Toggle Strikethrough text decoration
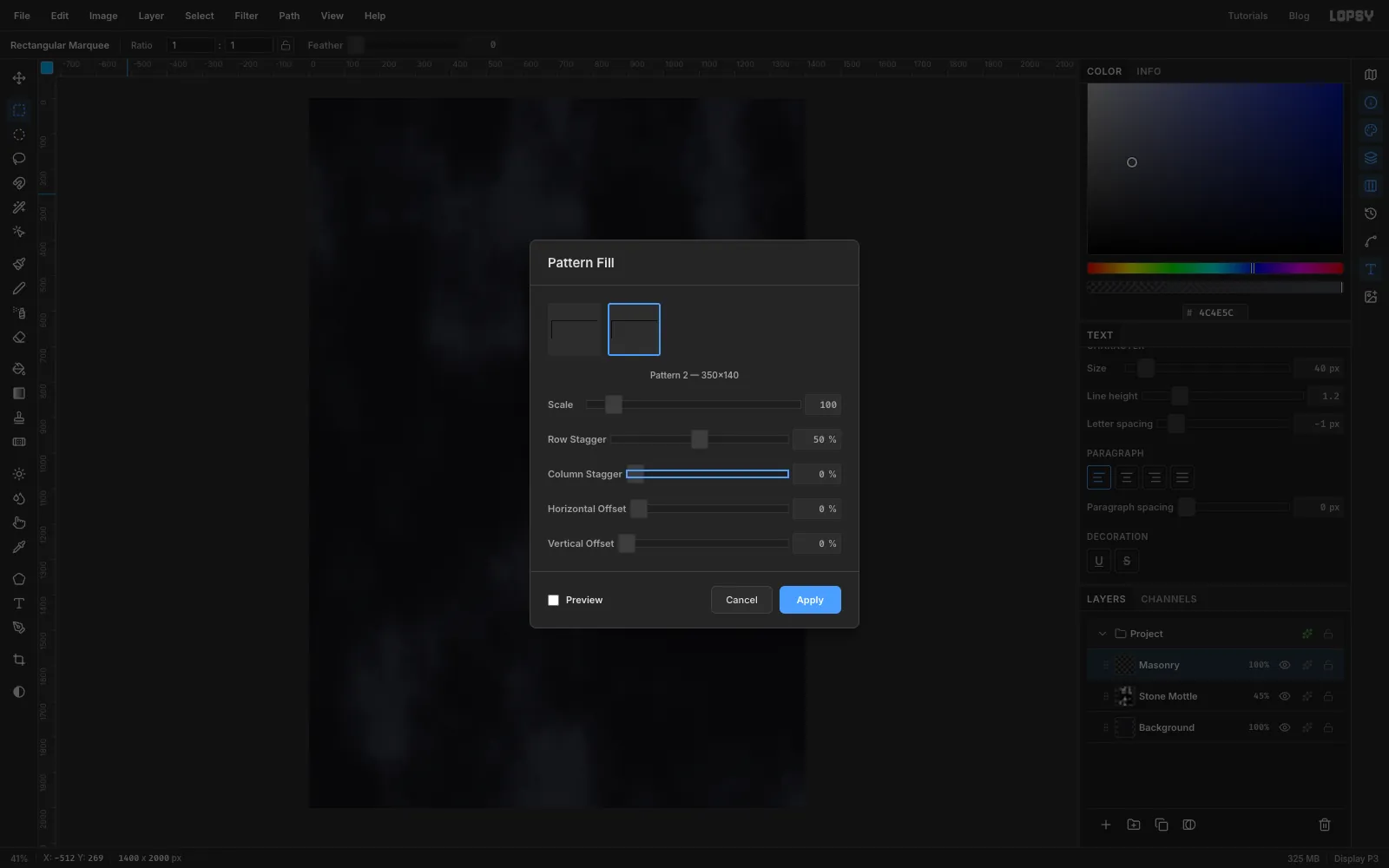This screenshot has width=1389, height=868. 1127,561
